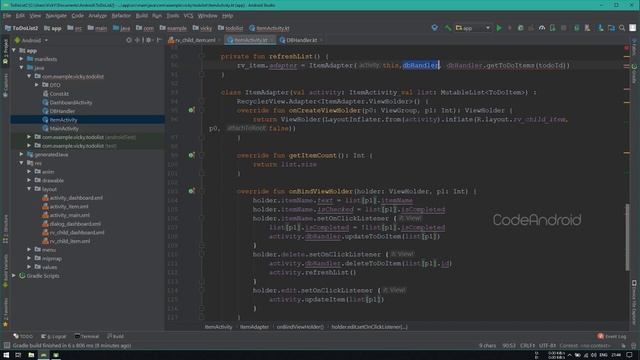The height and width of the screenshot is (360, 640).
Task: Click the Profile app gauge icon
Action: (x=542, y=28)
